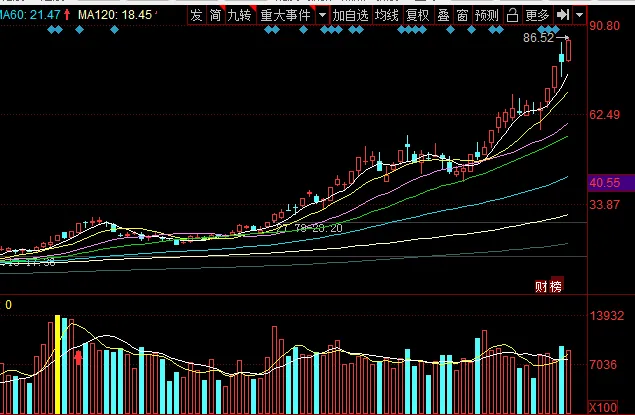Toggle the 均线 moving average lines
The height and width of the screenshot is (415, 635).
(x=386, y=15)
